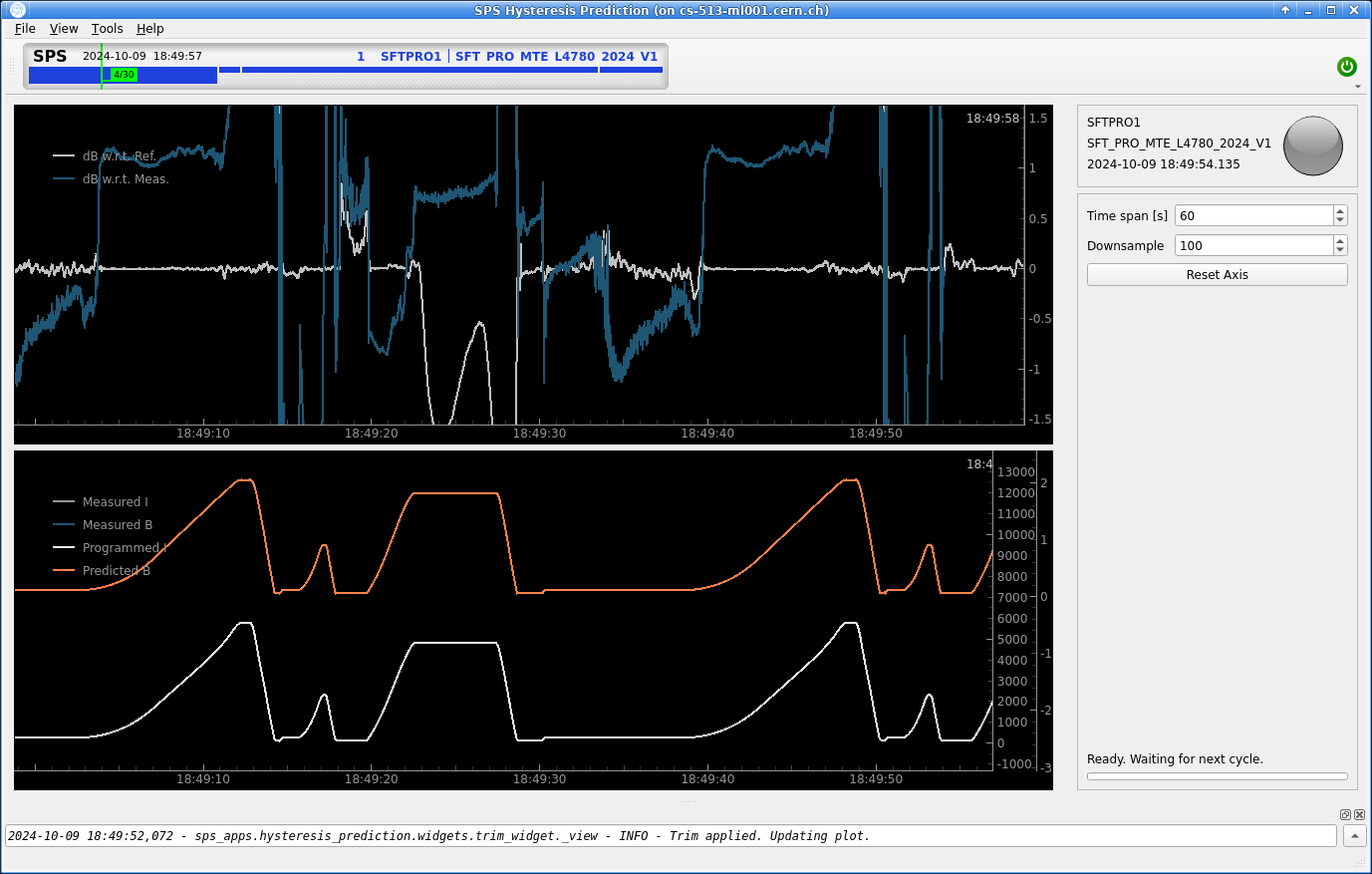Increase Time span with up arrow
1372x874 pixels.
coord(1340,211)
